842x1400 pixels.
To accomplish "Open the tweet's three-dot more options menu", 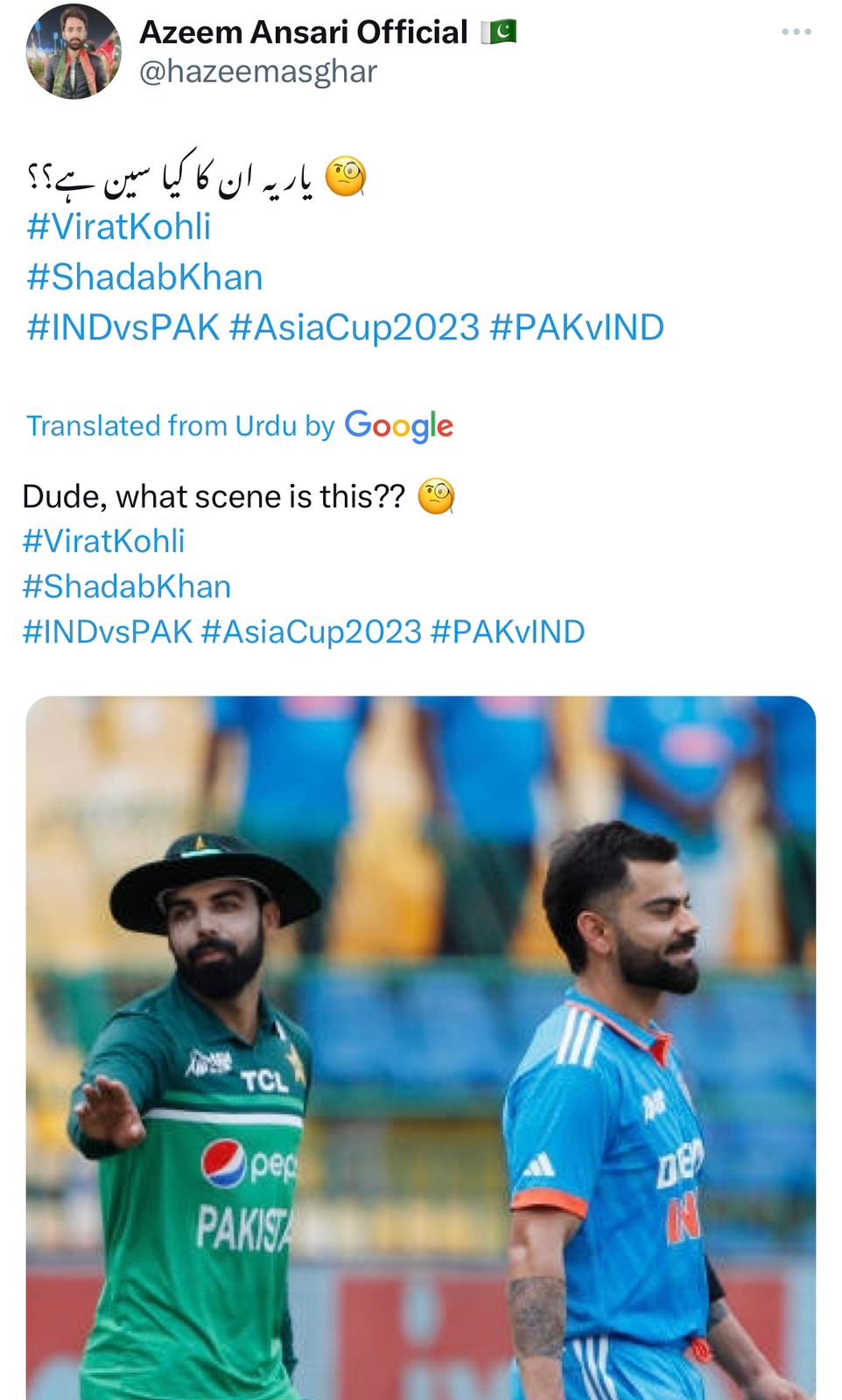I will 796,32.
